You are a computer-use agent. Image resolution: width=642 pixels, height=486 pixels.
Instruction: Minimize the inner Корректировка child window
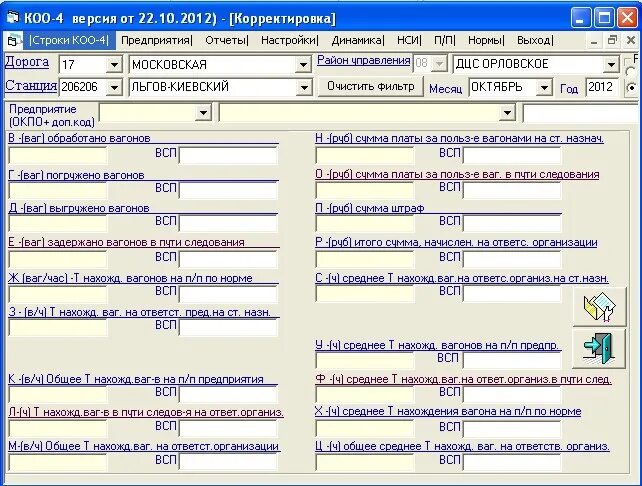(594, 40)
